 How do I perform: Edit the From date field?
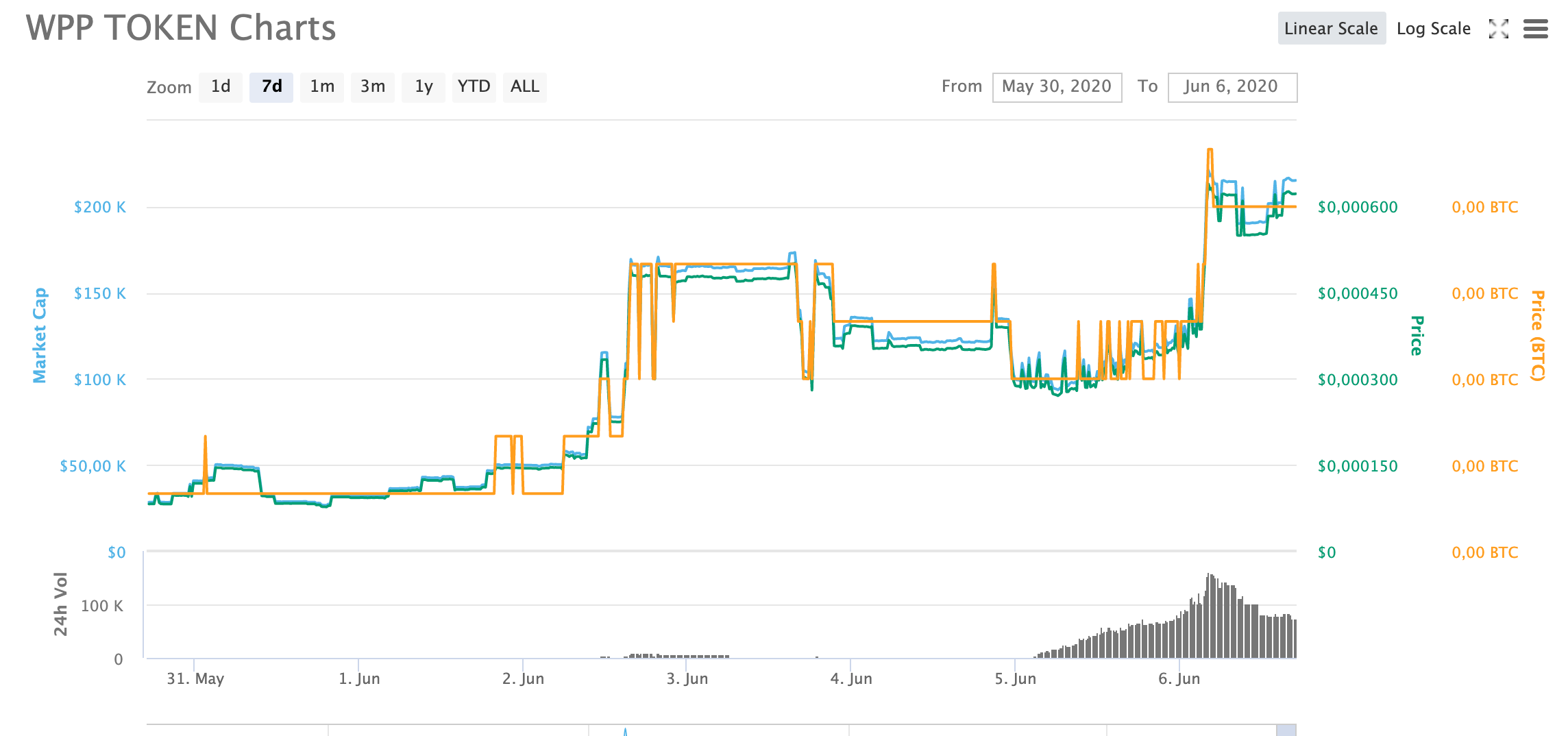[1057, 87]
